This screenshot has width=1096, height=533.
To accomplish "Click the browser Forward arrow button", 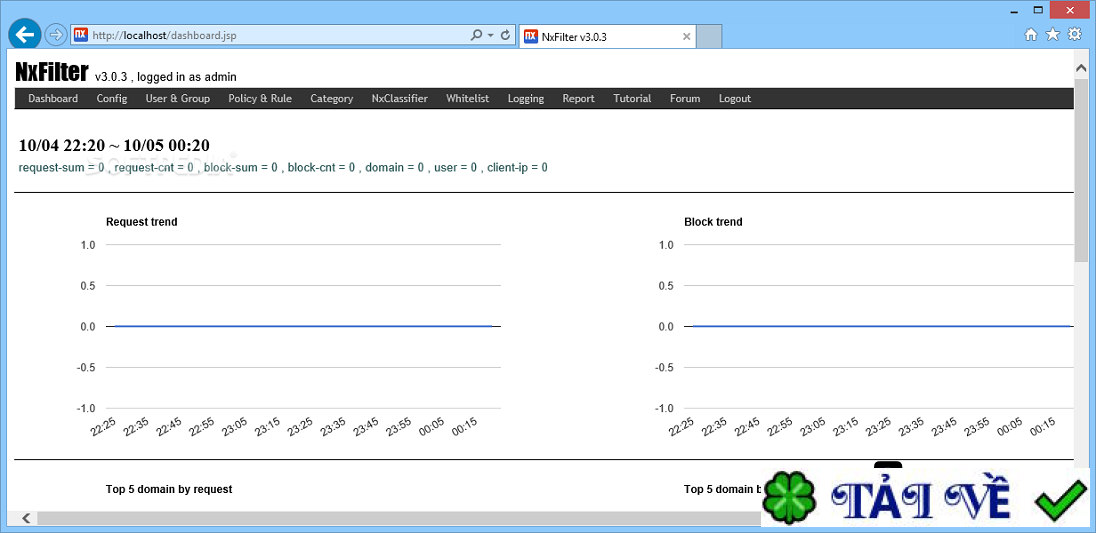I will [x=56, y=35].
